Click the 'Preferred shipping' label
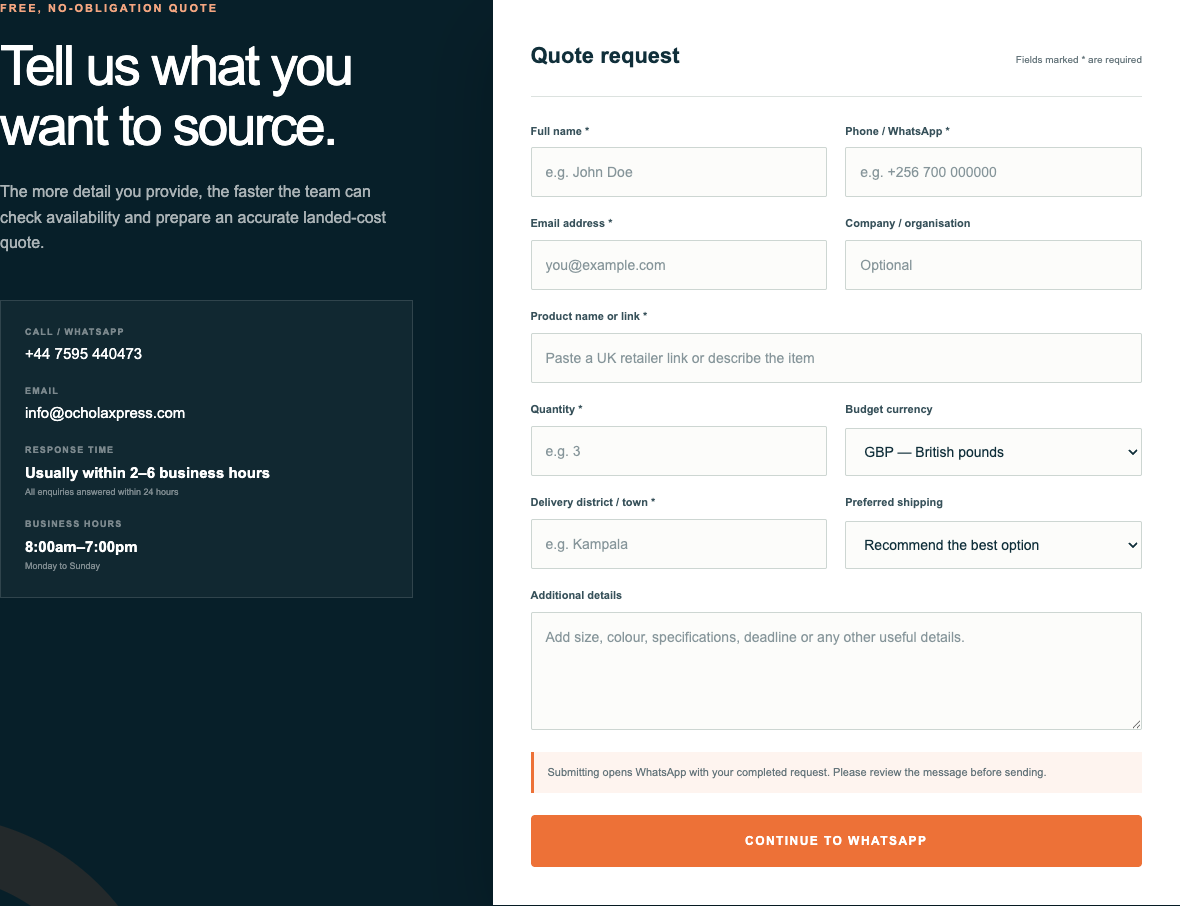1180x906 pixels. 894,502
